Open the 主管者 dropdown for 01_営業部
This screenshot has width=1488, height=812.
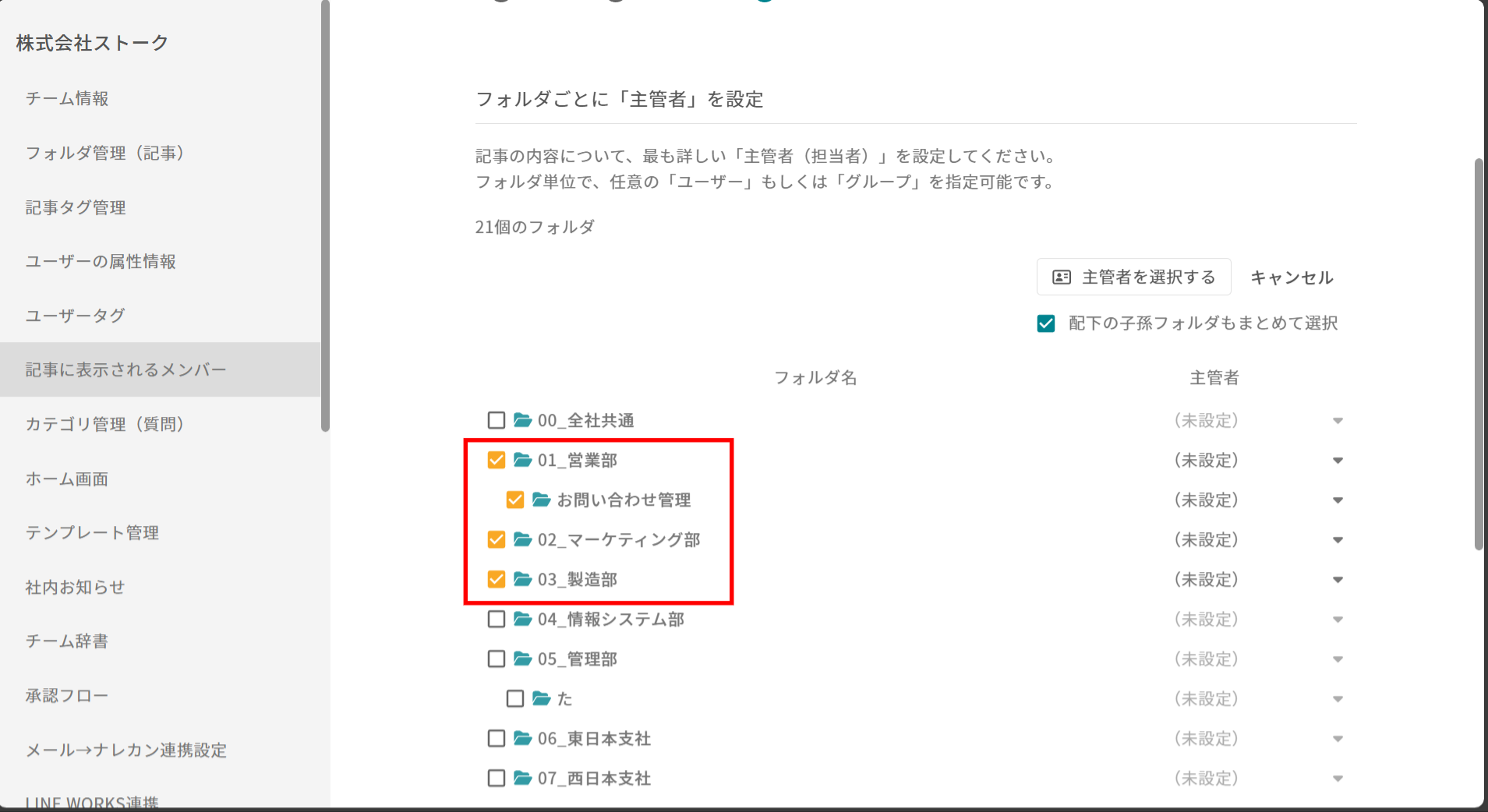point(1337,461)
